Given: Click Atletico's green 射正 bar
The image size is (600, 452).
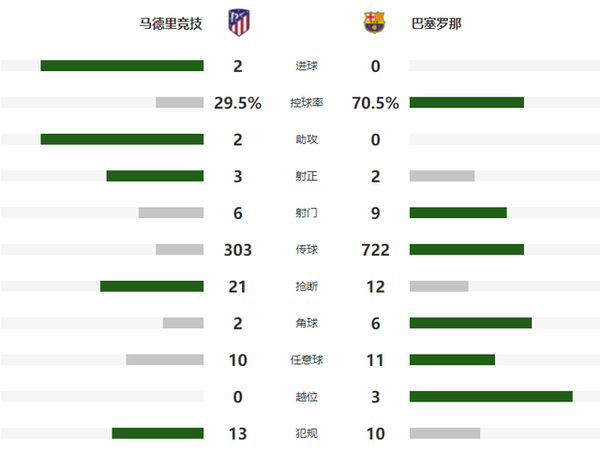Looking at the screenshot, I should point(155,176).
